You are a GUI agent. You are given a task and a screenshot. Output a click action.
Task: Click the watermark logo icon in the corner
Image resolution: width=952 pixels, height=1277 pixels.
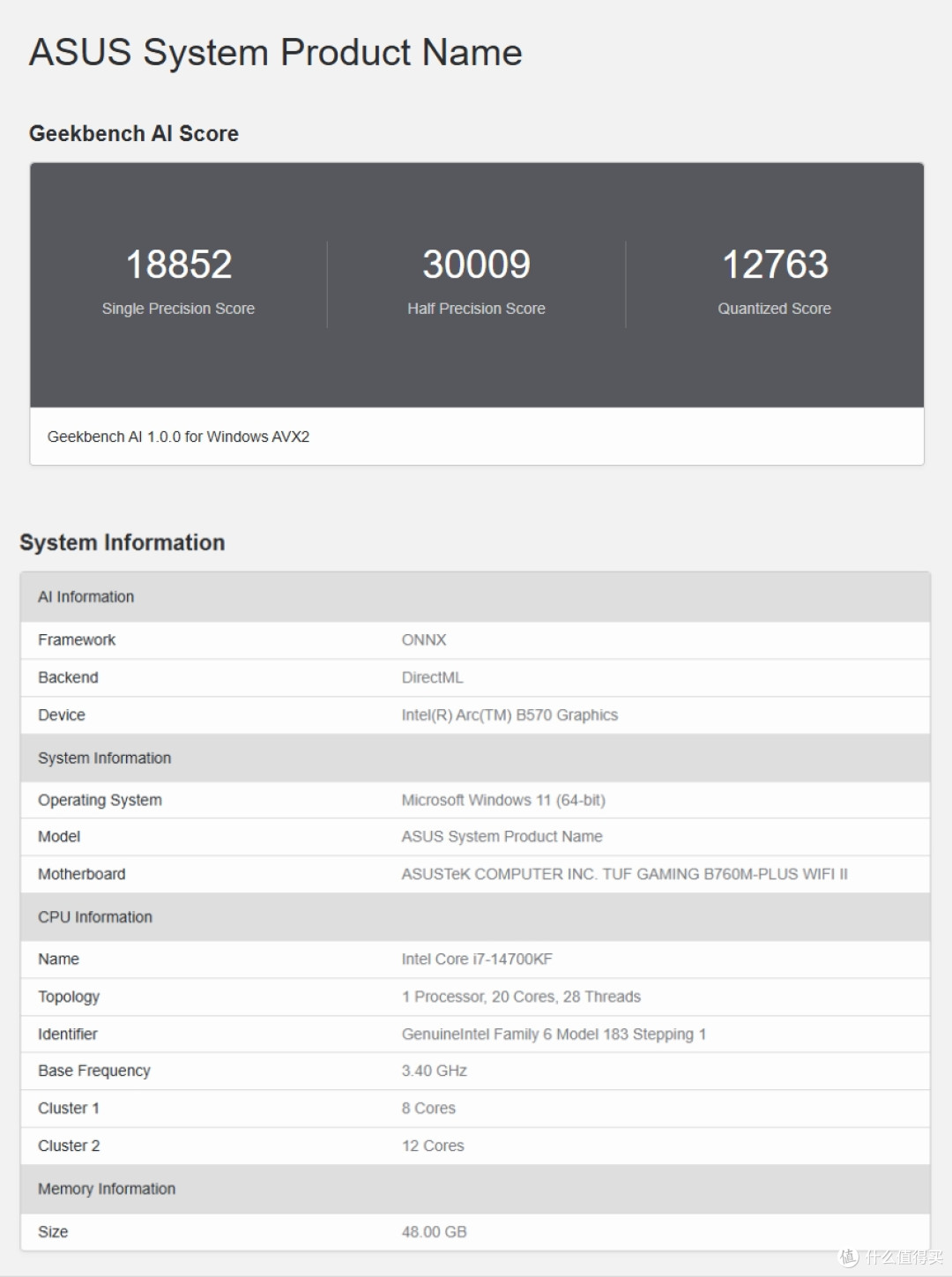(x=849, y=1257)
